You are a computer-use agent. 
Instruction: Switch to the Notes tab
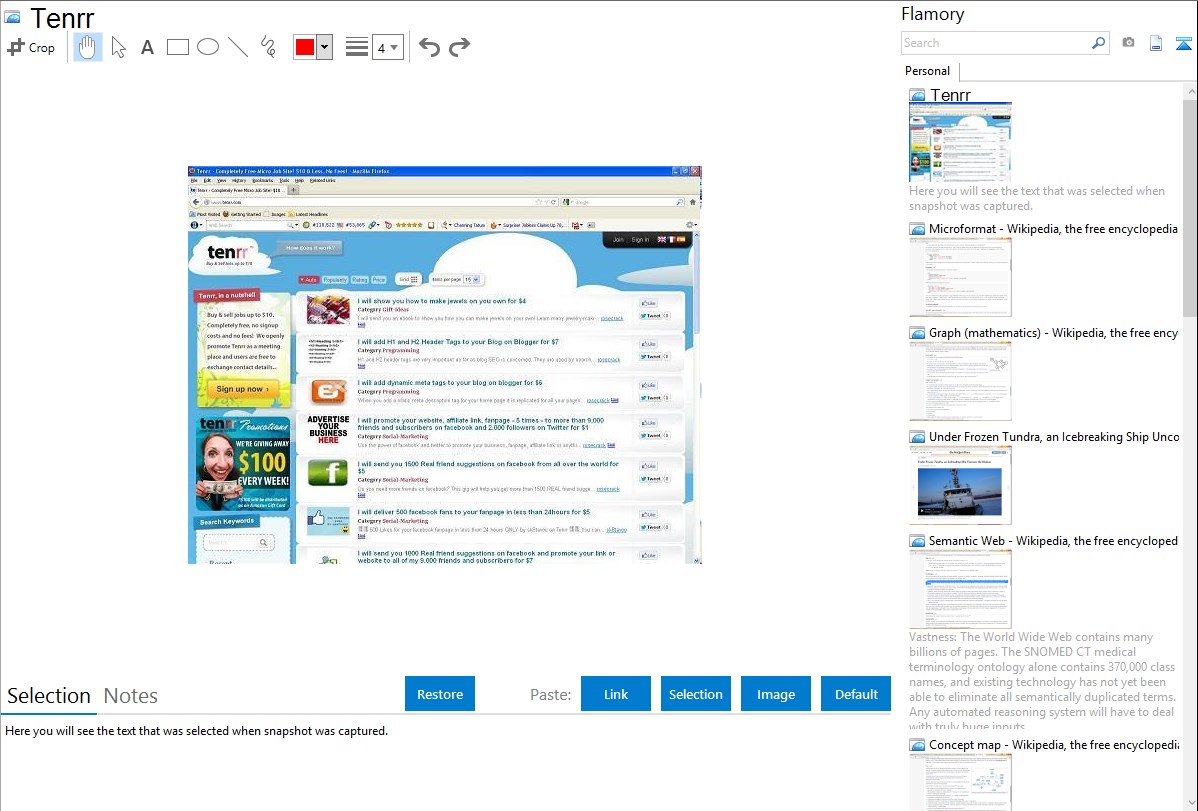pos(131,696)
